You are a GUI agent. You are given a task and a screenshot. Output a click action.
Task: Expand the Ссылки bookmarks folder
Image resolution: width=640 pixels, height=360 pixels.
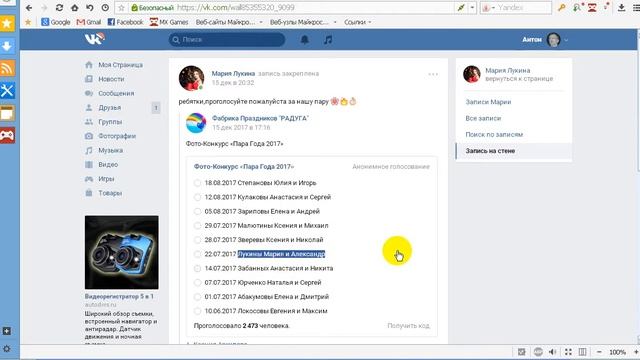click(x=358, y=22)
